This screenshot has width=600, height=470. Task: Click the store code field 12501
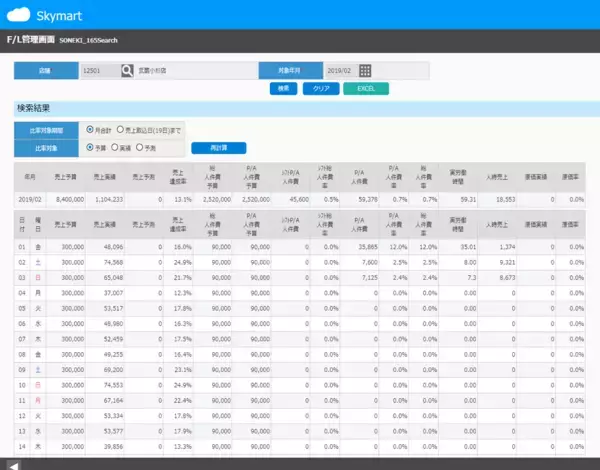point(98,71)
